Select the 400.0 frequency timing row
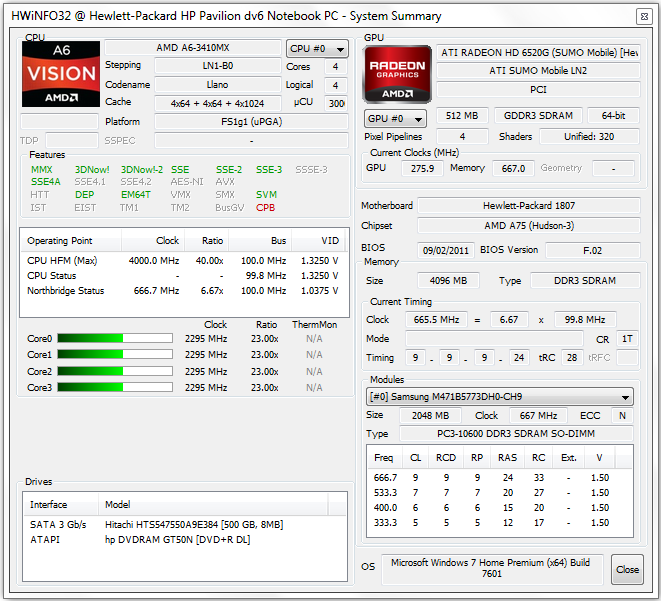661x601 pixels. click(500, 508)
